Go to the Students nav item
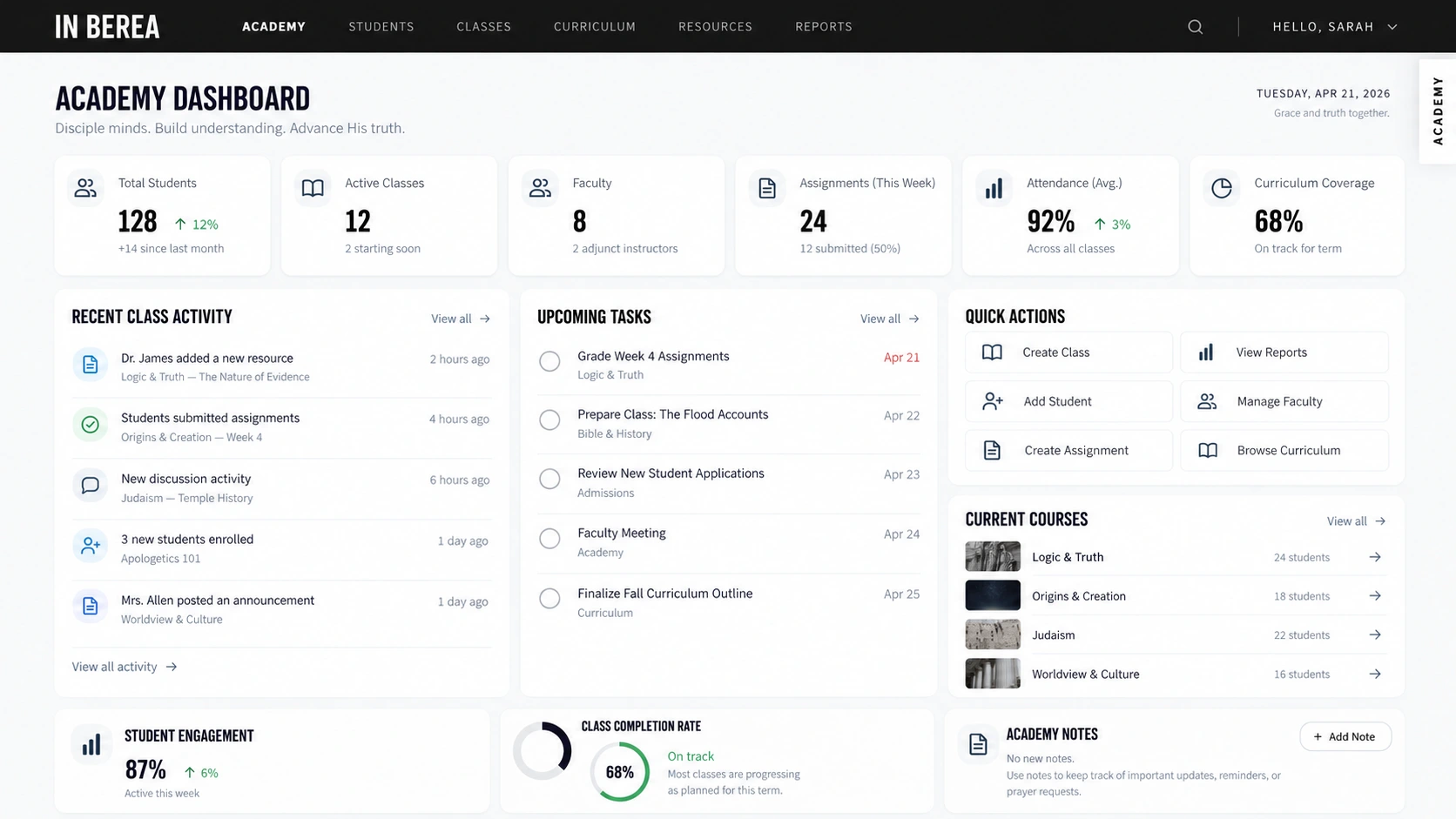 point(381,27)
